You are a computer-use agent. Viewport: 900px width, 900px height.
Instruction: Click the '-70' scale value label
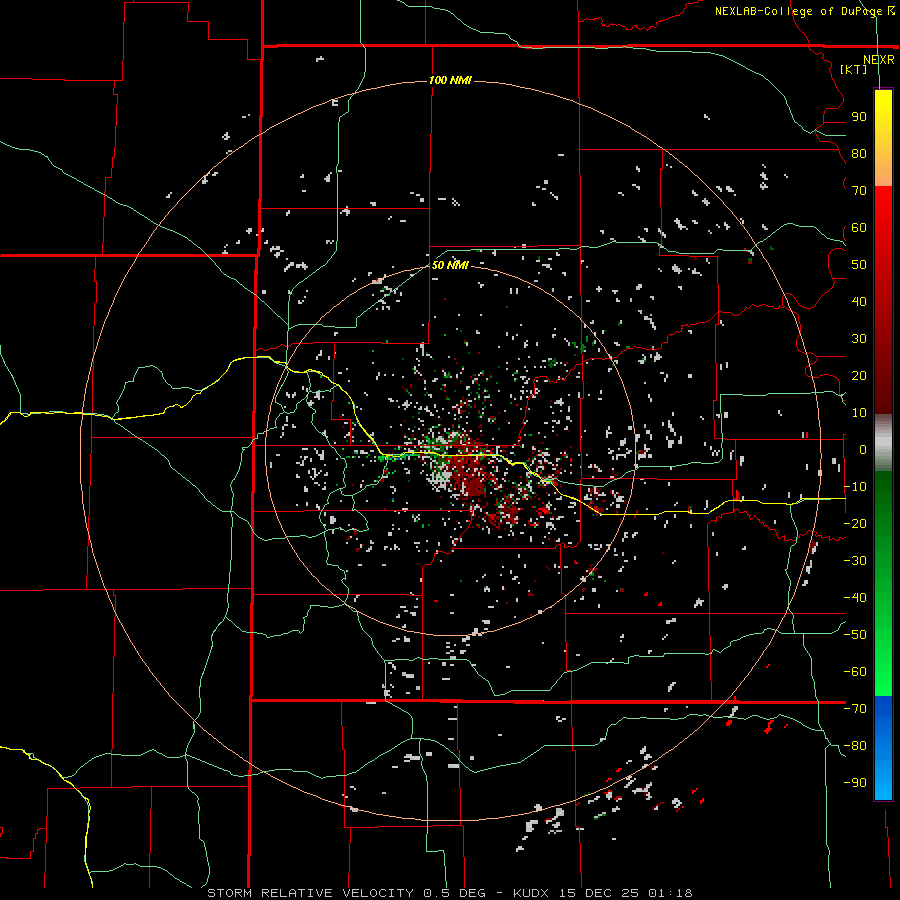point(855,709)
